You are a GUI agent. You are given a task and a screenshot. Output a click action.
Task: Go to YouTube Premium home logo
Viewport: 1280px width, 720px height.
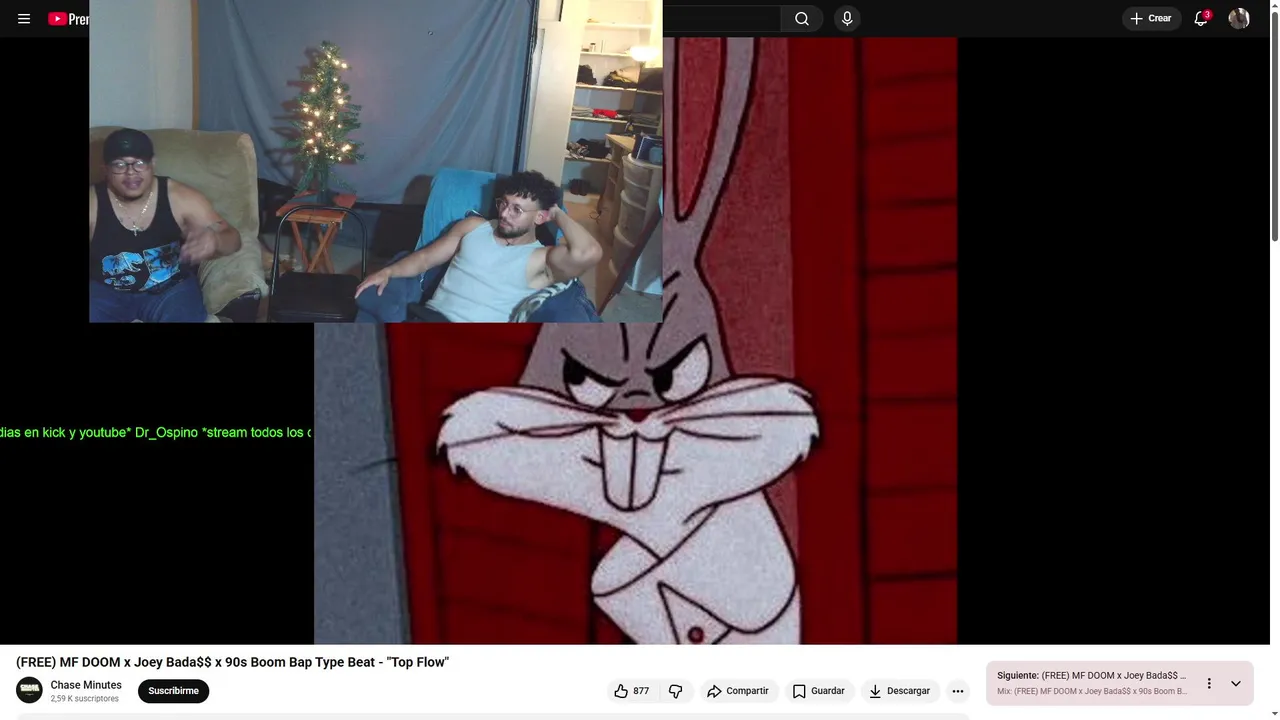68,19
